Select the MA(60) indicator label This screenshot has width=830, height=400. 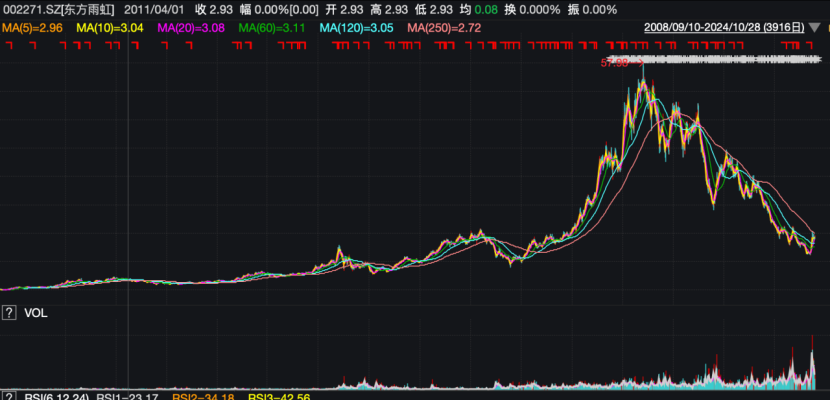(272, 27)
